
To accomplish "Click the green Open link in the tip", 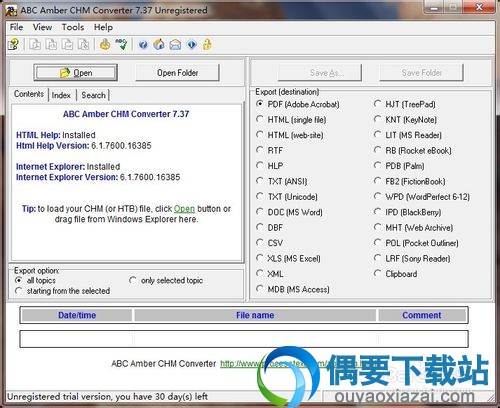I will coord(184,209).
